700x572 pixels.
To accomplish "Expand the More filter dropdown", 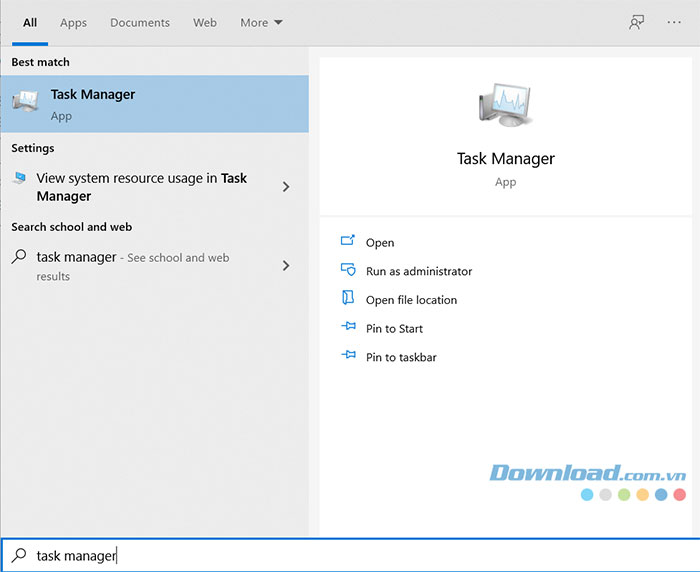I will point(262,22).
